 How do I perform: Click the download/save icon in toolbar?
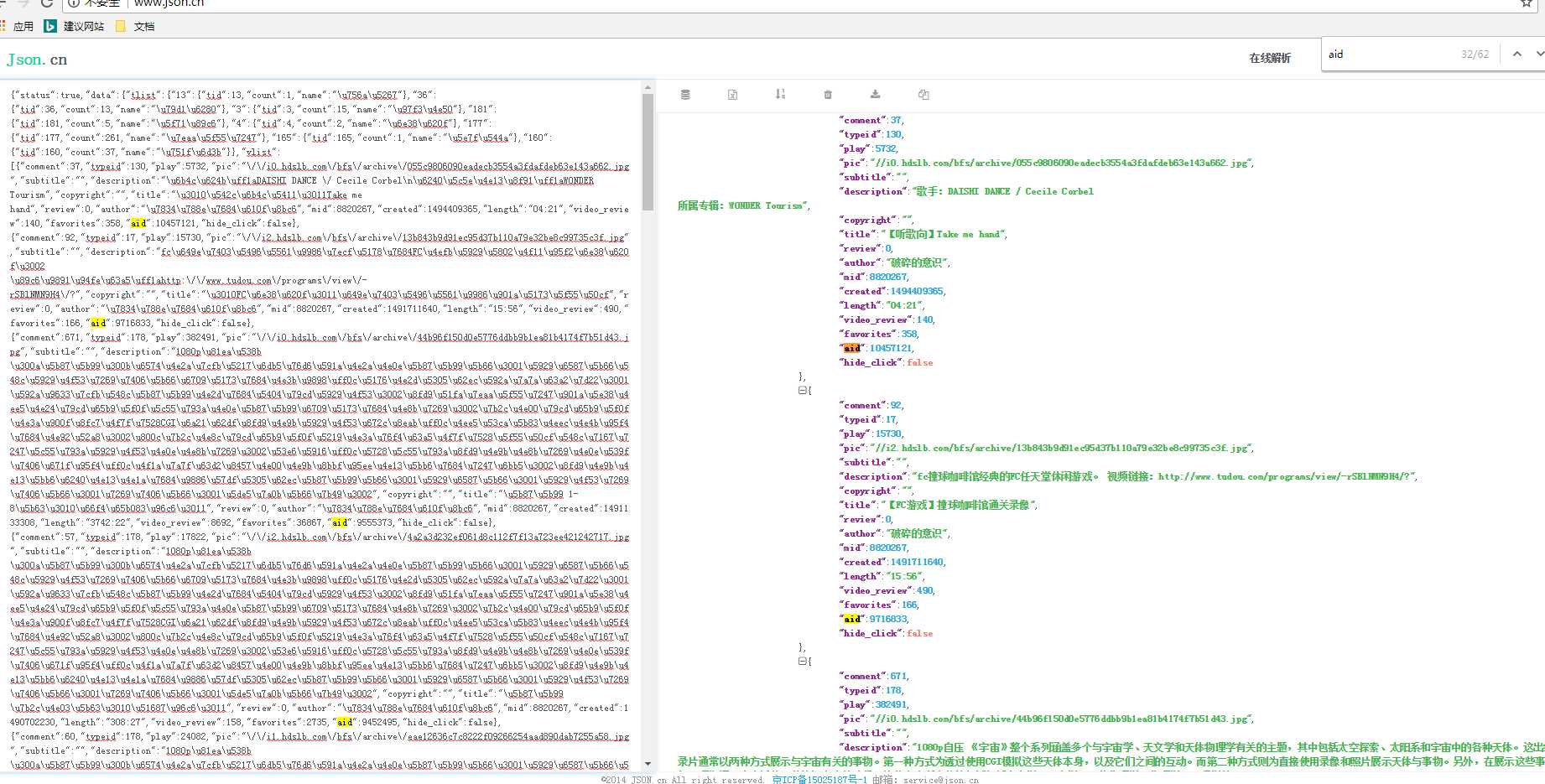(875, 94)
